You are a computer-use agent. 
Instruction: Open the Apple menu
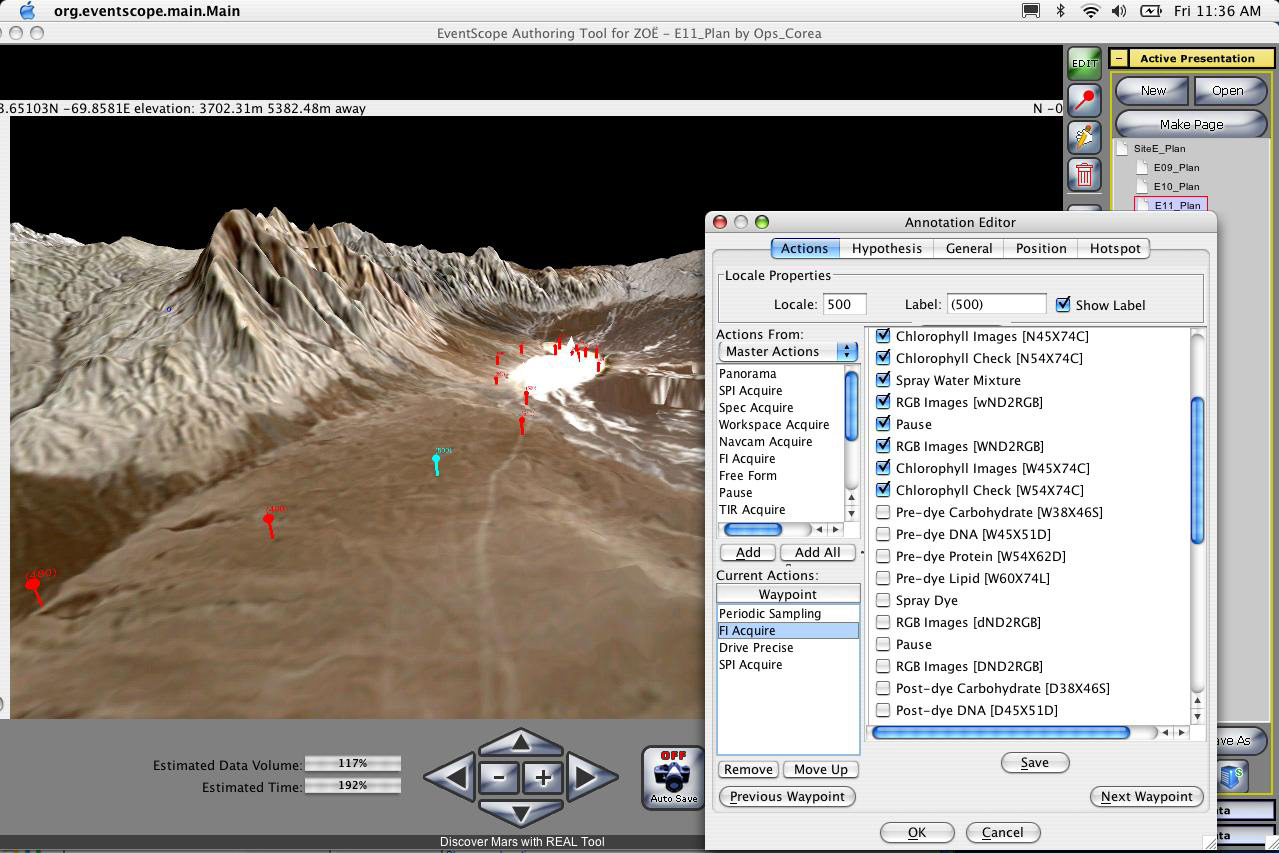pyautogui.click(x=28, y=11)
